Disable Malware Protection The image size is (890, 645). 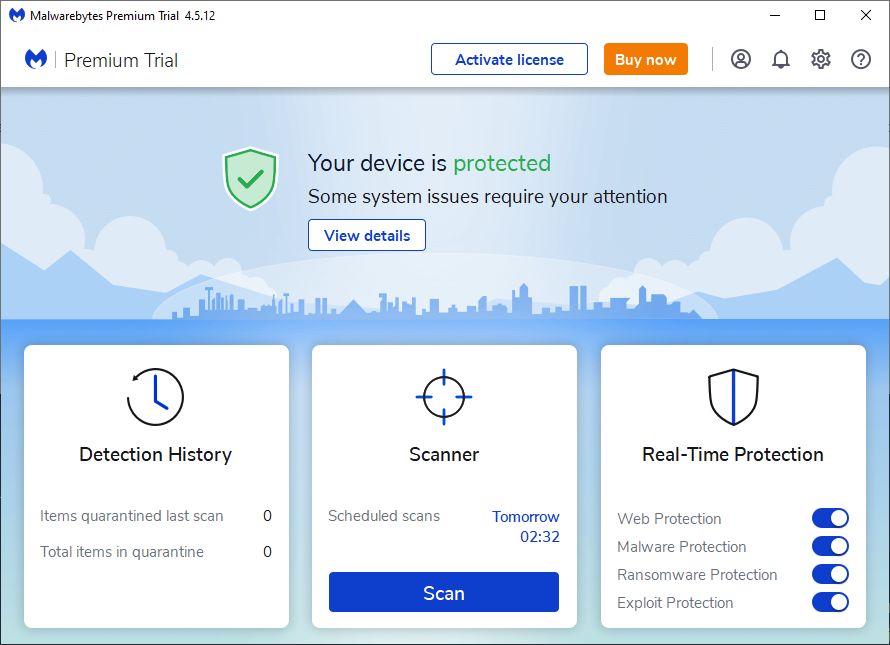[830, 546]
